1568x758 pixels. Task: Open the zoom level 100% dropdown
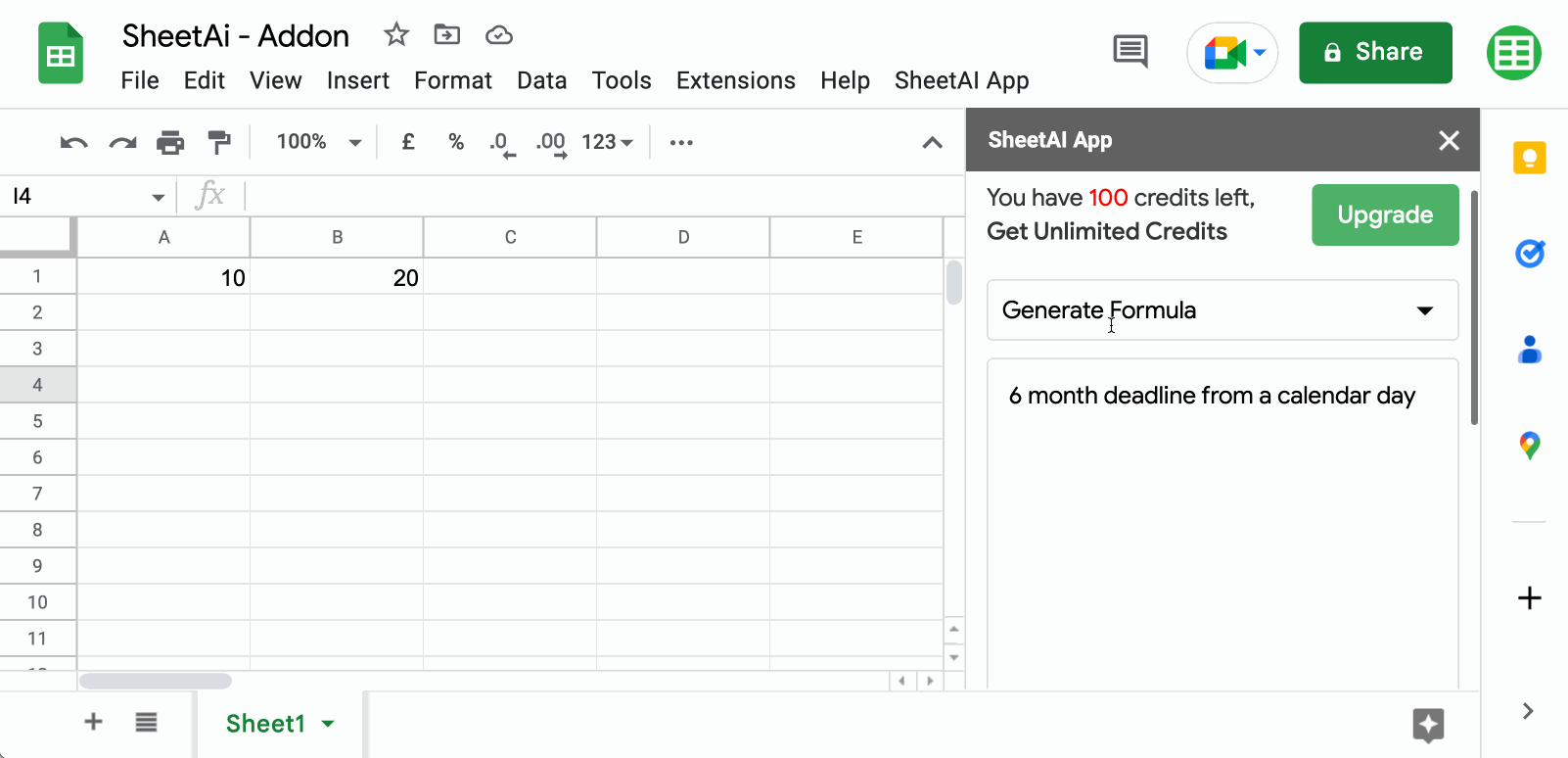(x=319, y=142)
